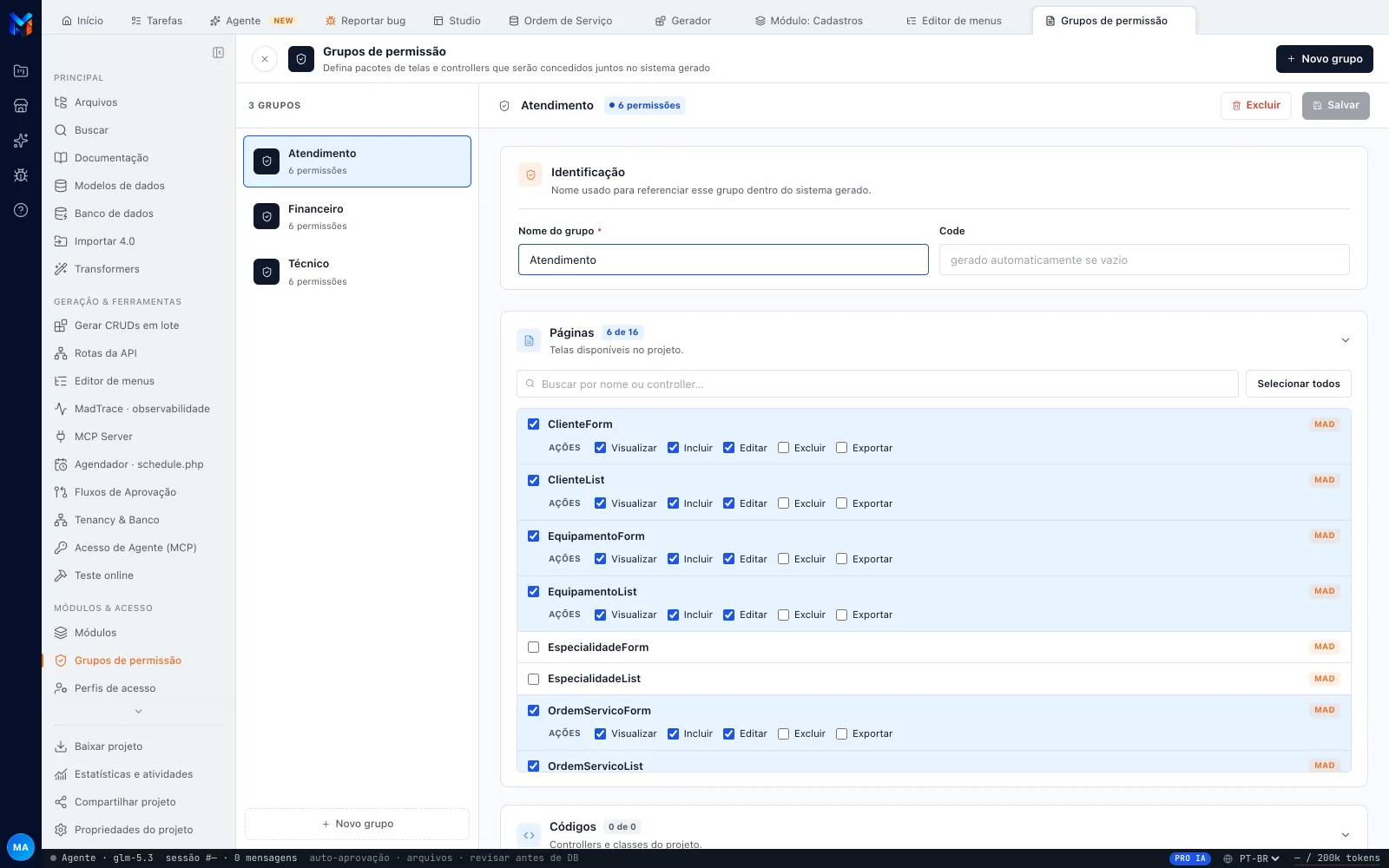The width and height of the screenshot is (1389, 868).
Task: Click the Identificação section shield icon
Action: coord(530,174)
